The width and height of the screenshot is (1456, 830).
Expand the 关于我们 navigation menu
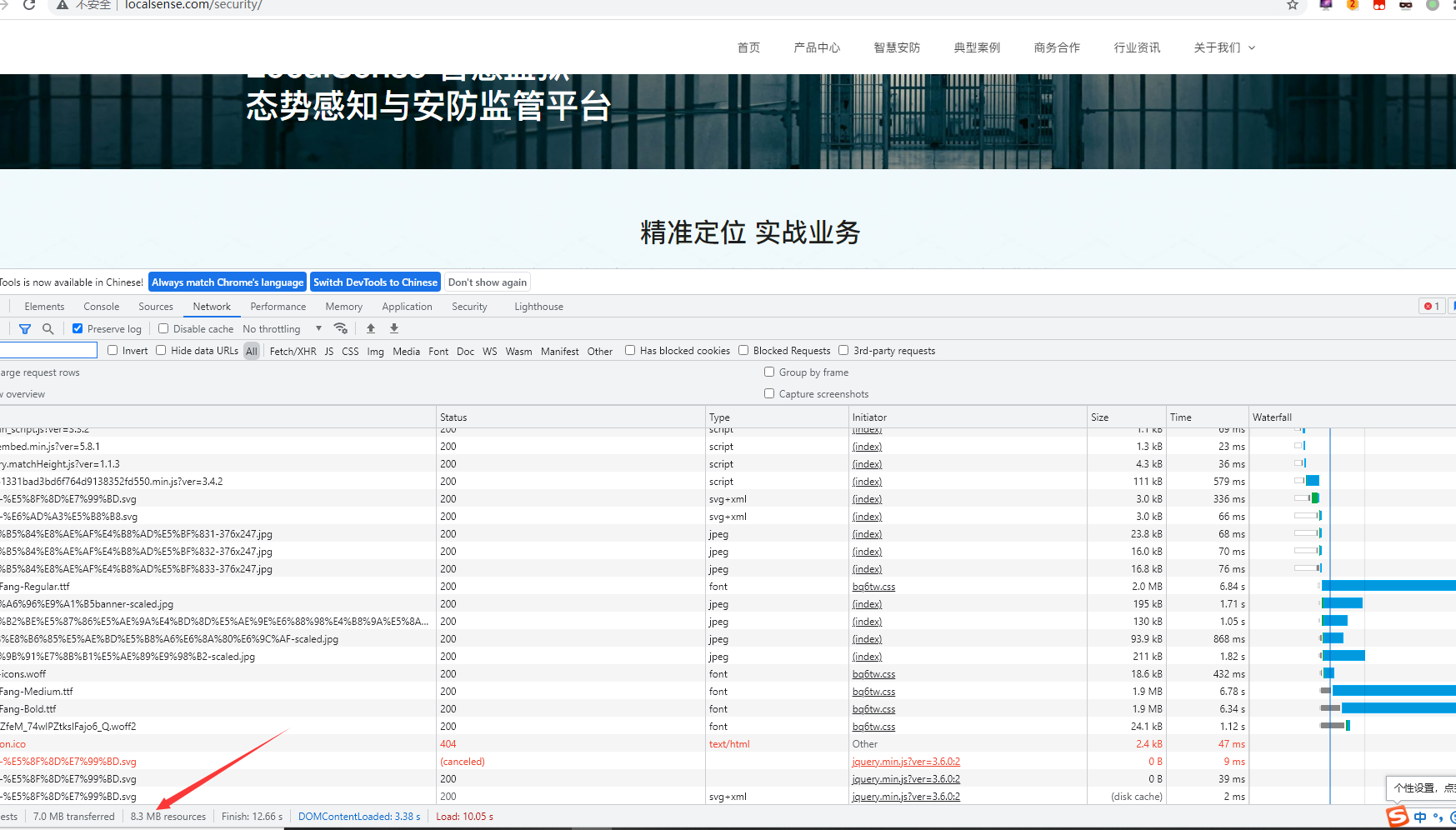(x=1223, y=47)
